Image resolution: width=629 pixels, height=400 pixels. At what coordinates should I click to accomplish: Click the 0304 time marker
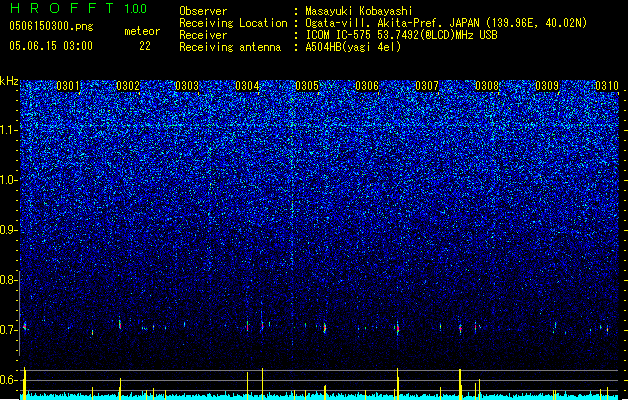[248, 86]
